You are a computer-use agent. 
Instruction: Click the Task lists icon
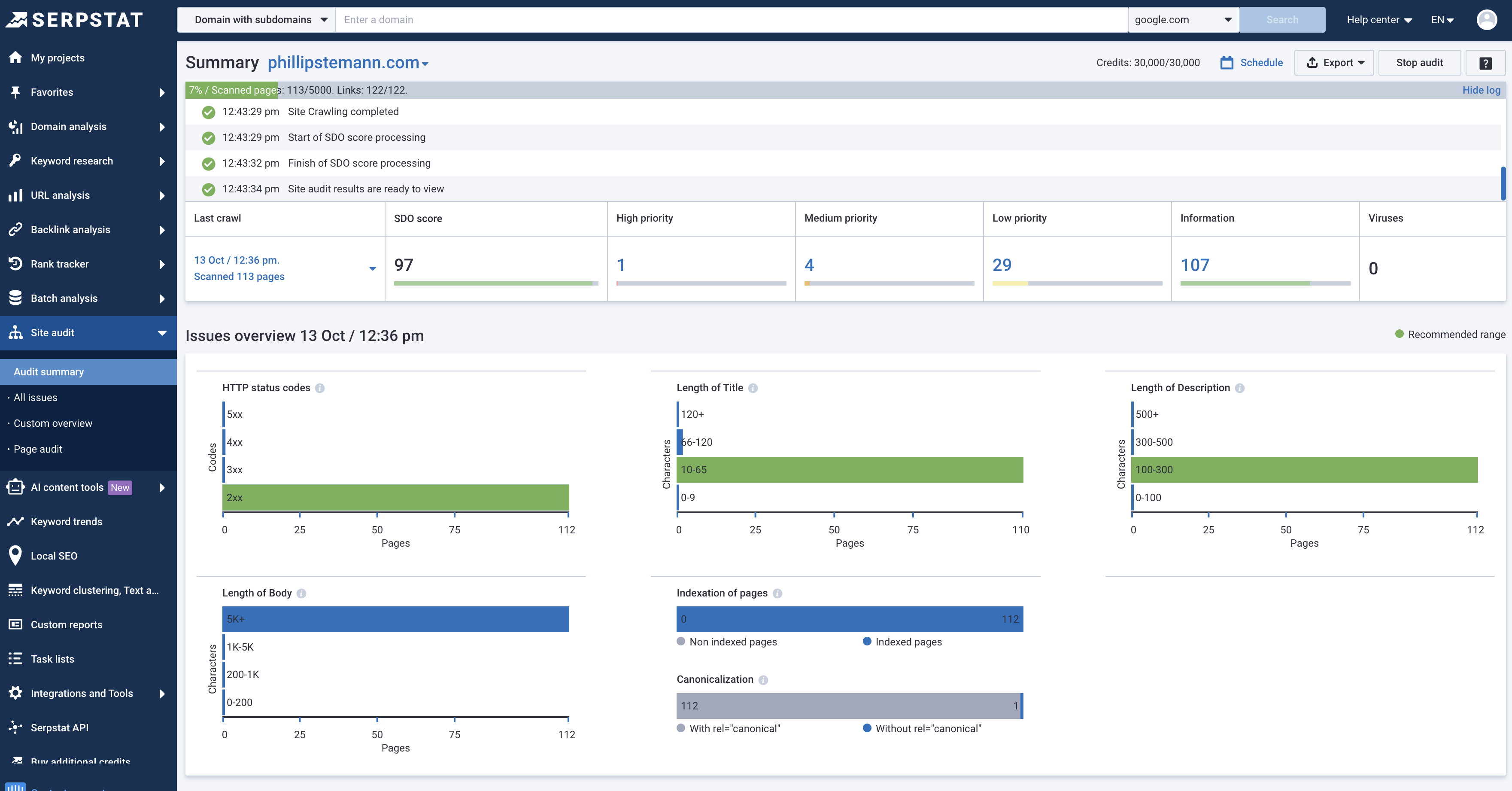(15, 659)
